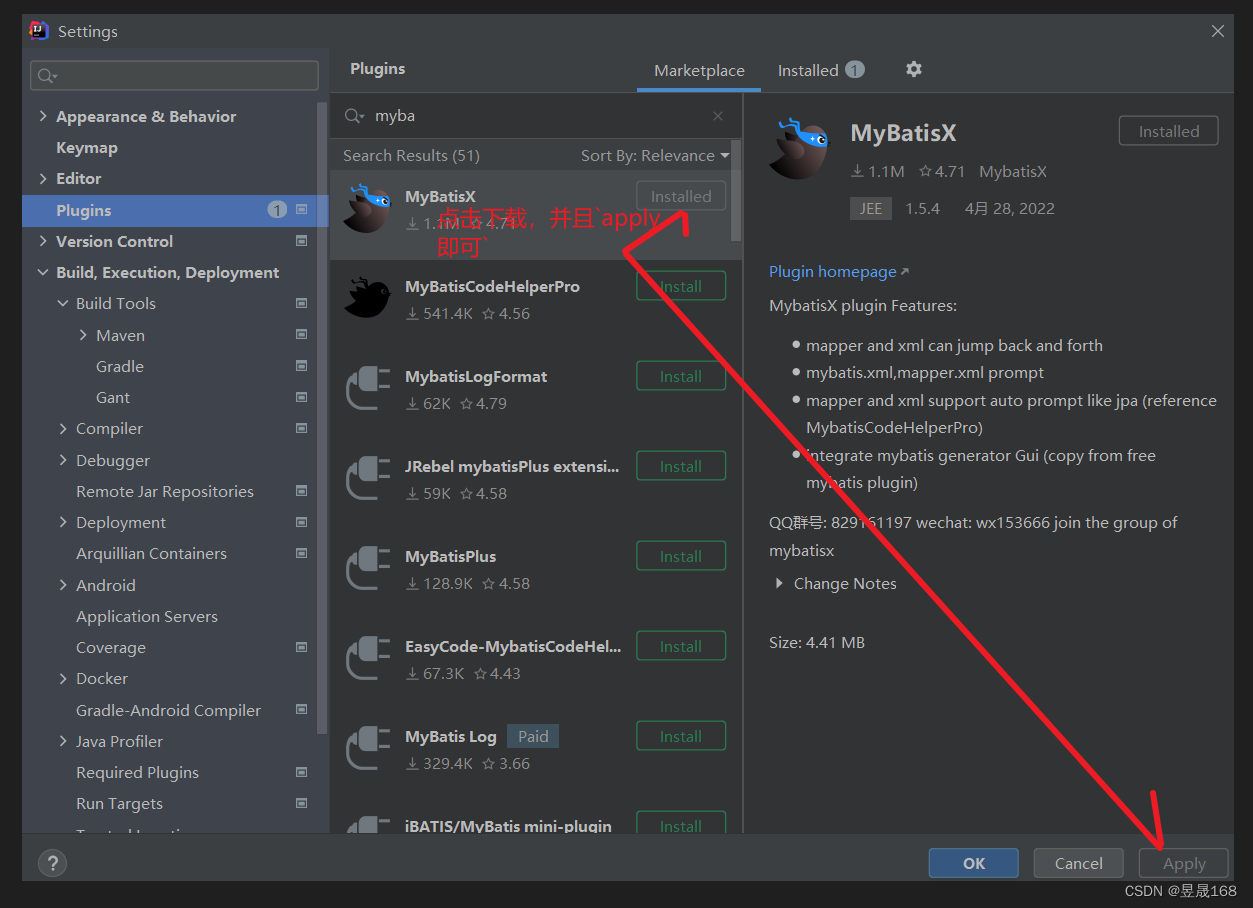The height and width of the screenshot is (908, 1253).
Task: Click the settings search field
Action: pos(175,75)
